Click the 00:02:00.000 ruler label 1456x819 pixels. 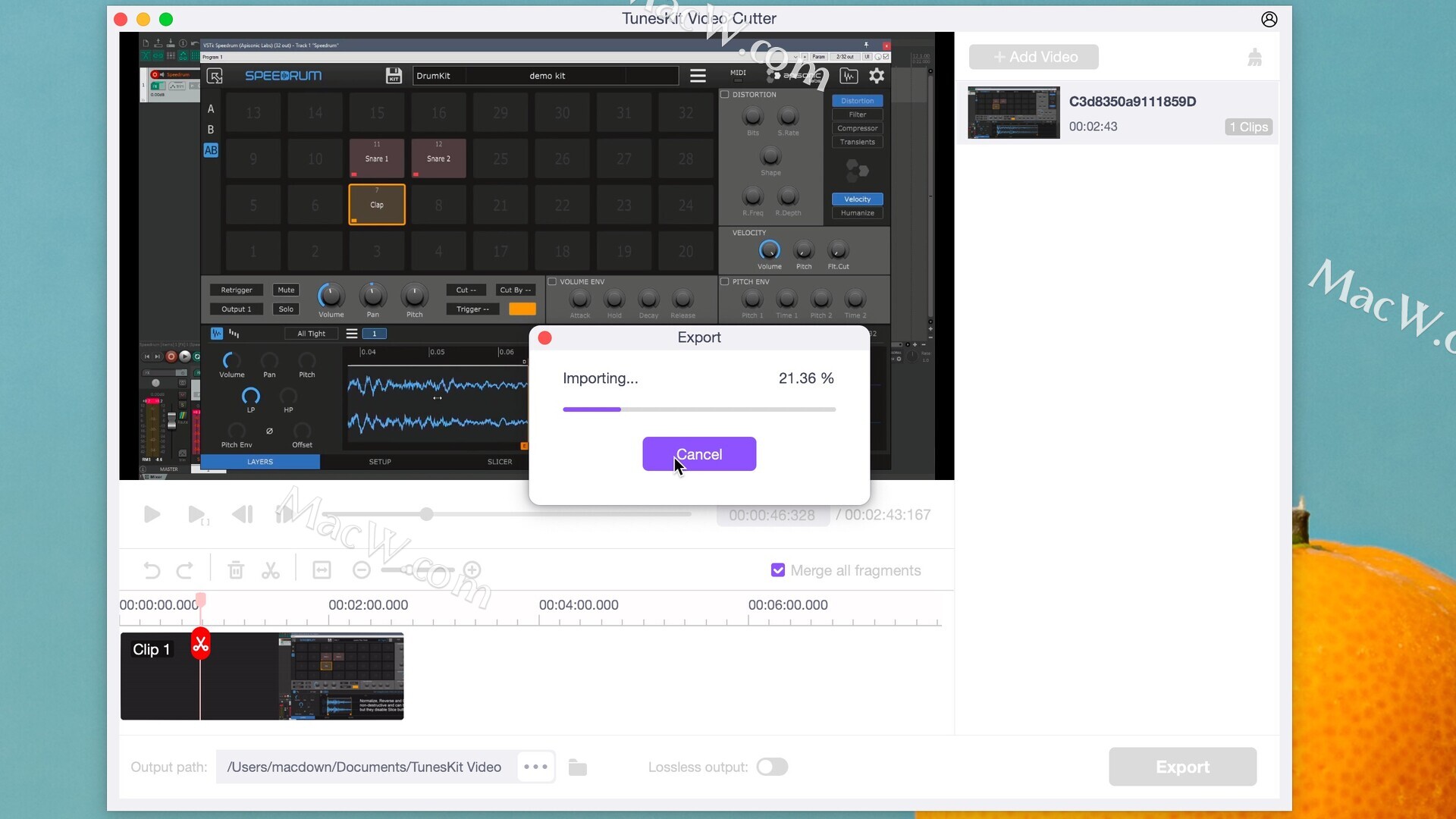tap(368, 605)
